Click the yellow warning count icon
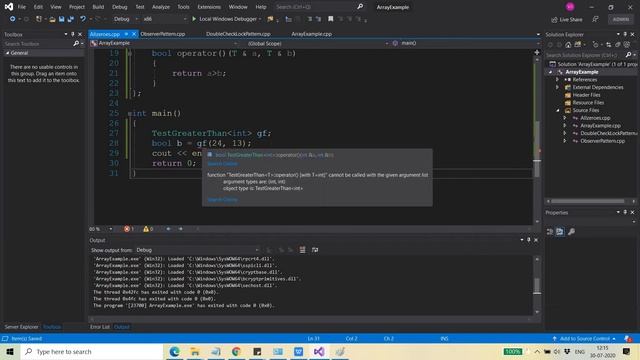640x360 pixels. (146, 229)
